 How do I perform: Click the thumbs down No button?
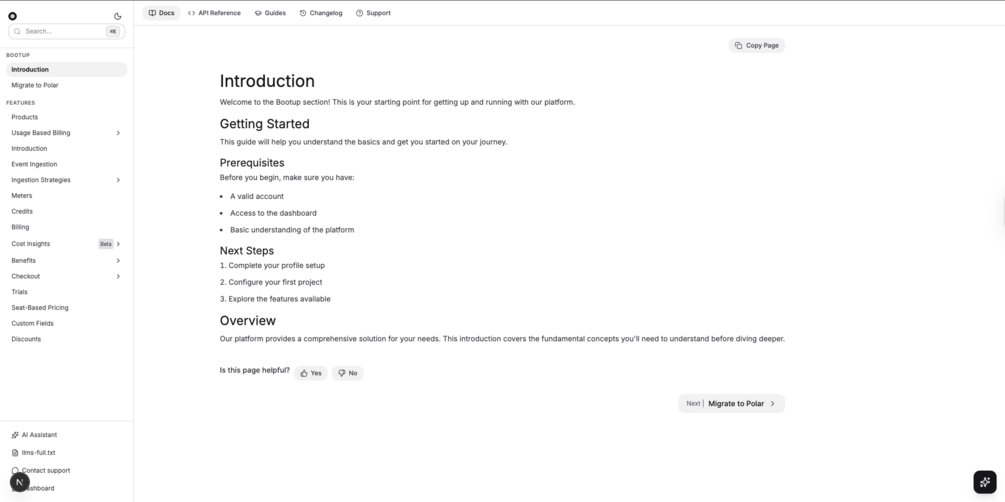pyautogui.click(x=348, y=373)
